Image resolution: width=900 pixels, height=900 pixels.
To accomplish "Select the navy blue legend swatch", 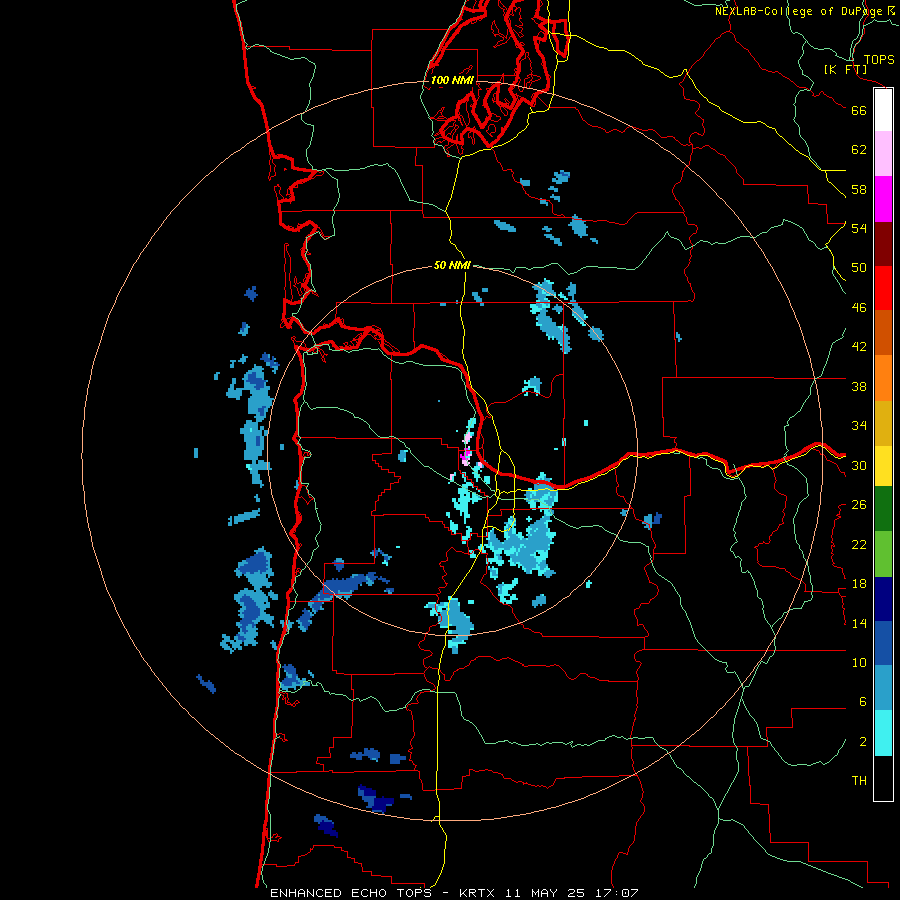I will pyautogui.click(x=883, y=599).
